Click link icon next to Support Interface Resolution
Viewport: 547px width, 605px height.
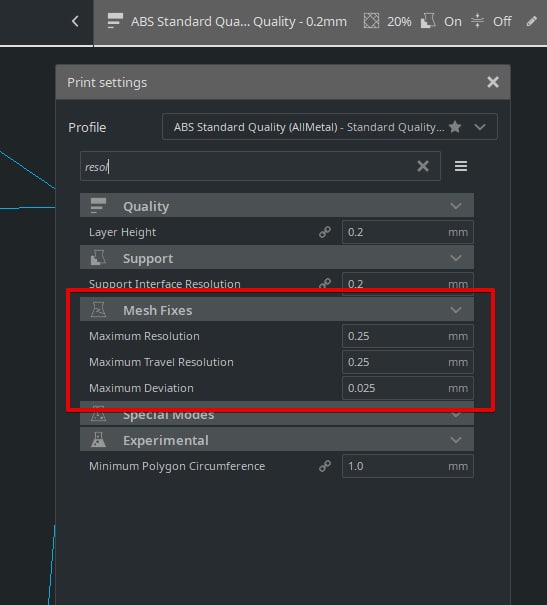[x=325, y=283]
